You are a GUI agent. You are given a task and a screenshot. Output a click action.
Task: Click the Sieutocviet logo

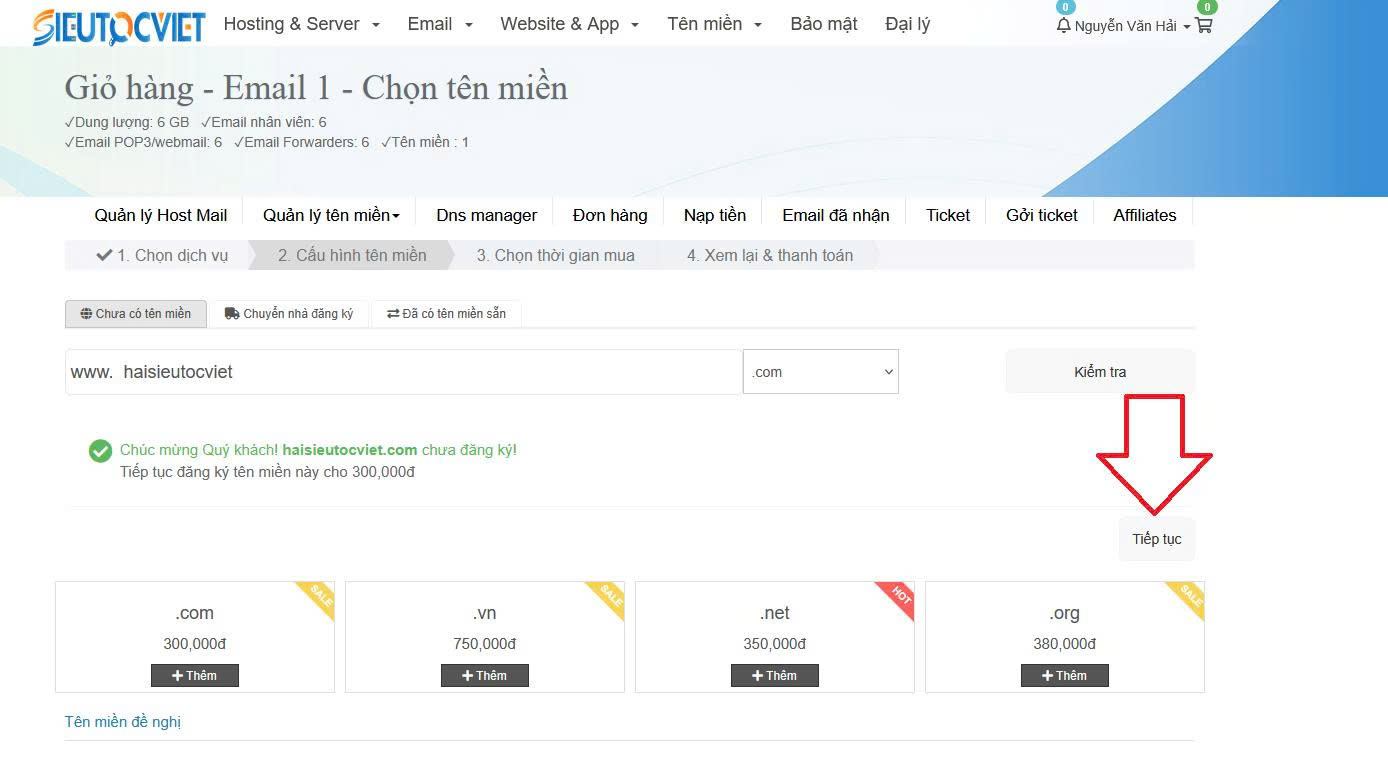119,27
